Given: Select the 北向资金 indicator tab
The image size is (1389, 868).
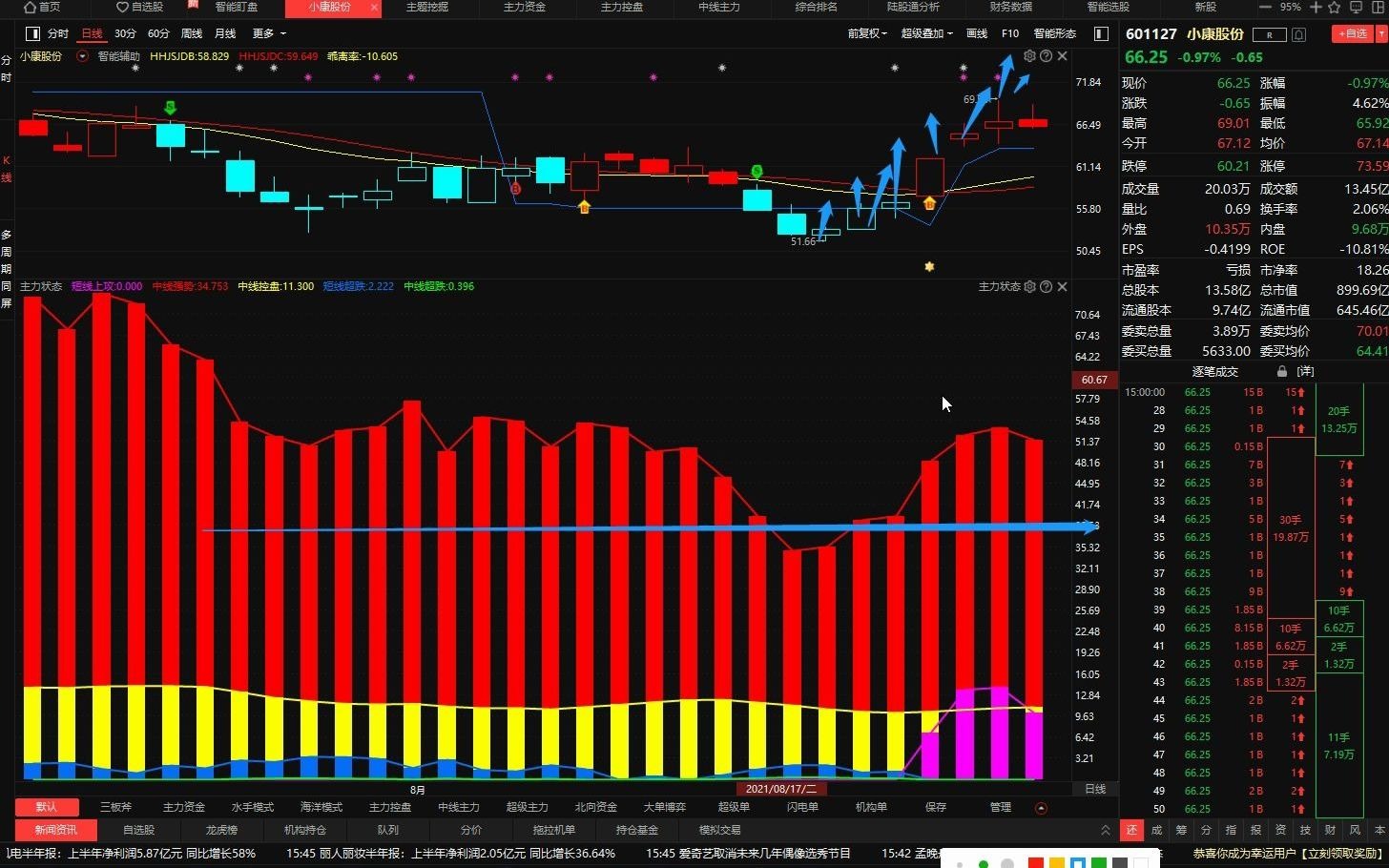Looking at the screenshot, I should click(x=596, y=807).
